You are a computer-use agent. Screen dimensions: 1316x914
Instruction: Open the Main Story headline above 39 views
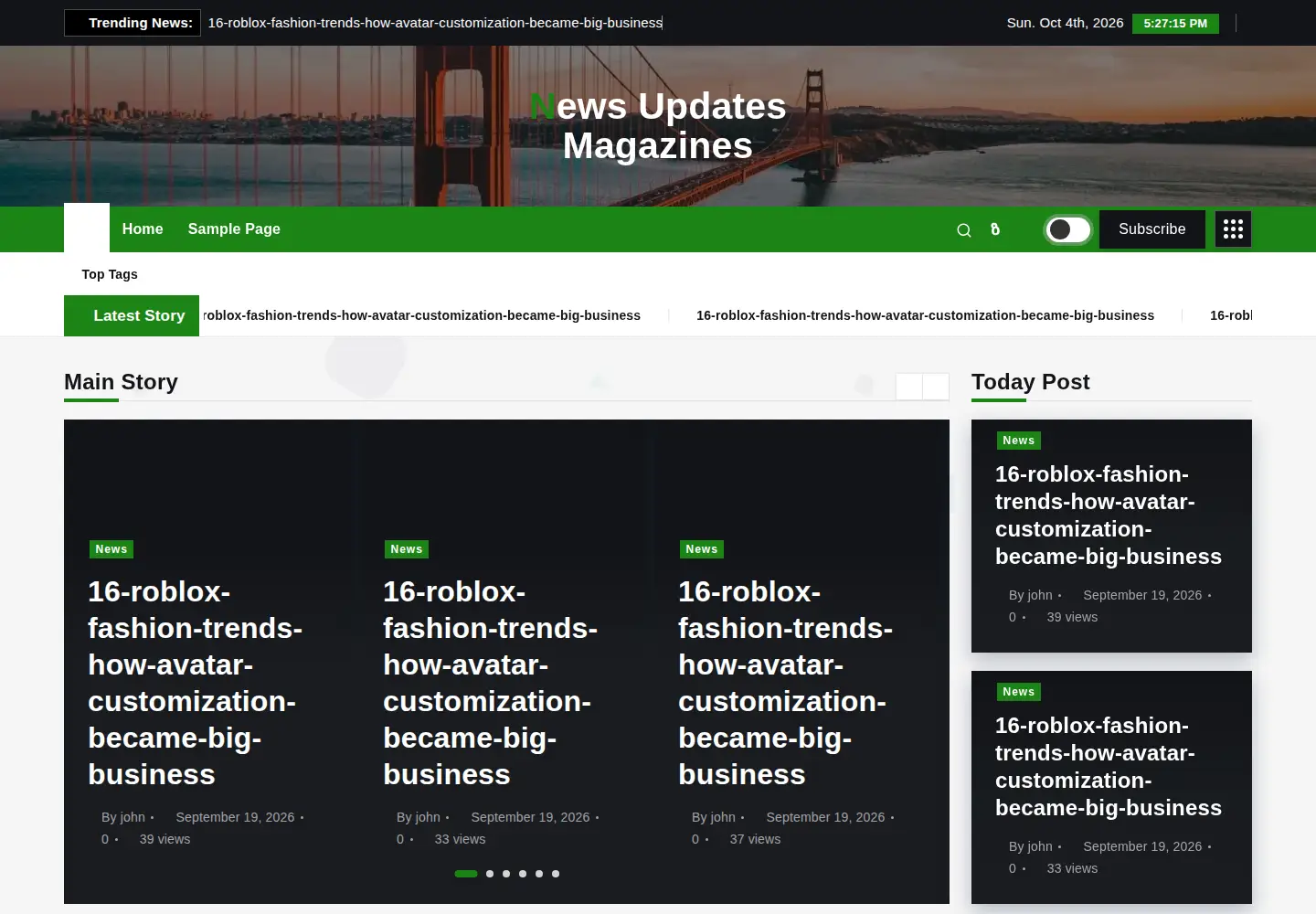(195, 683)
